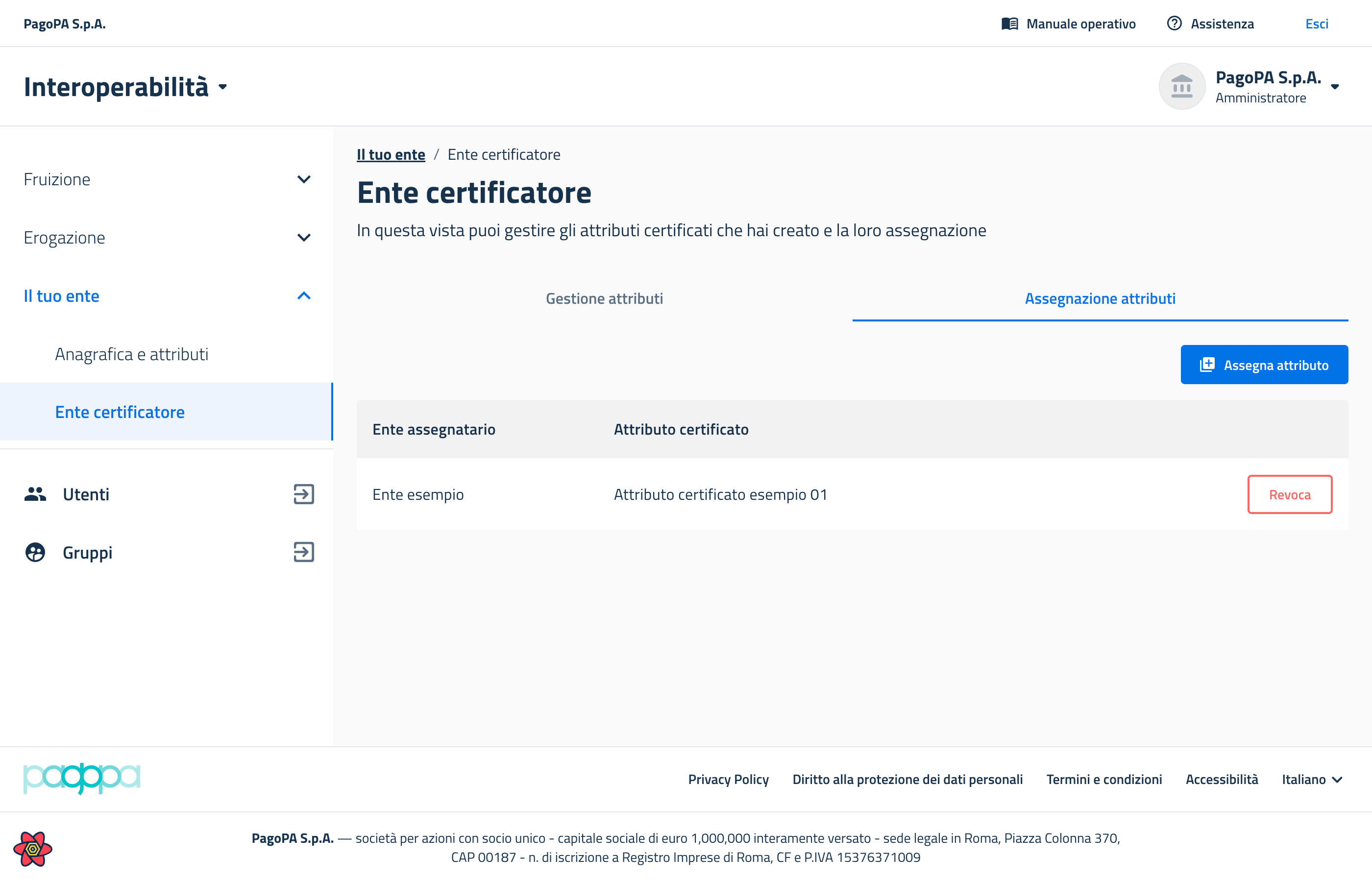Click the React Query devtools flower icon
The height and width of the screenshot is (882, 1372).
33,849
